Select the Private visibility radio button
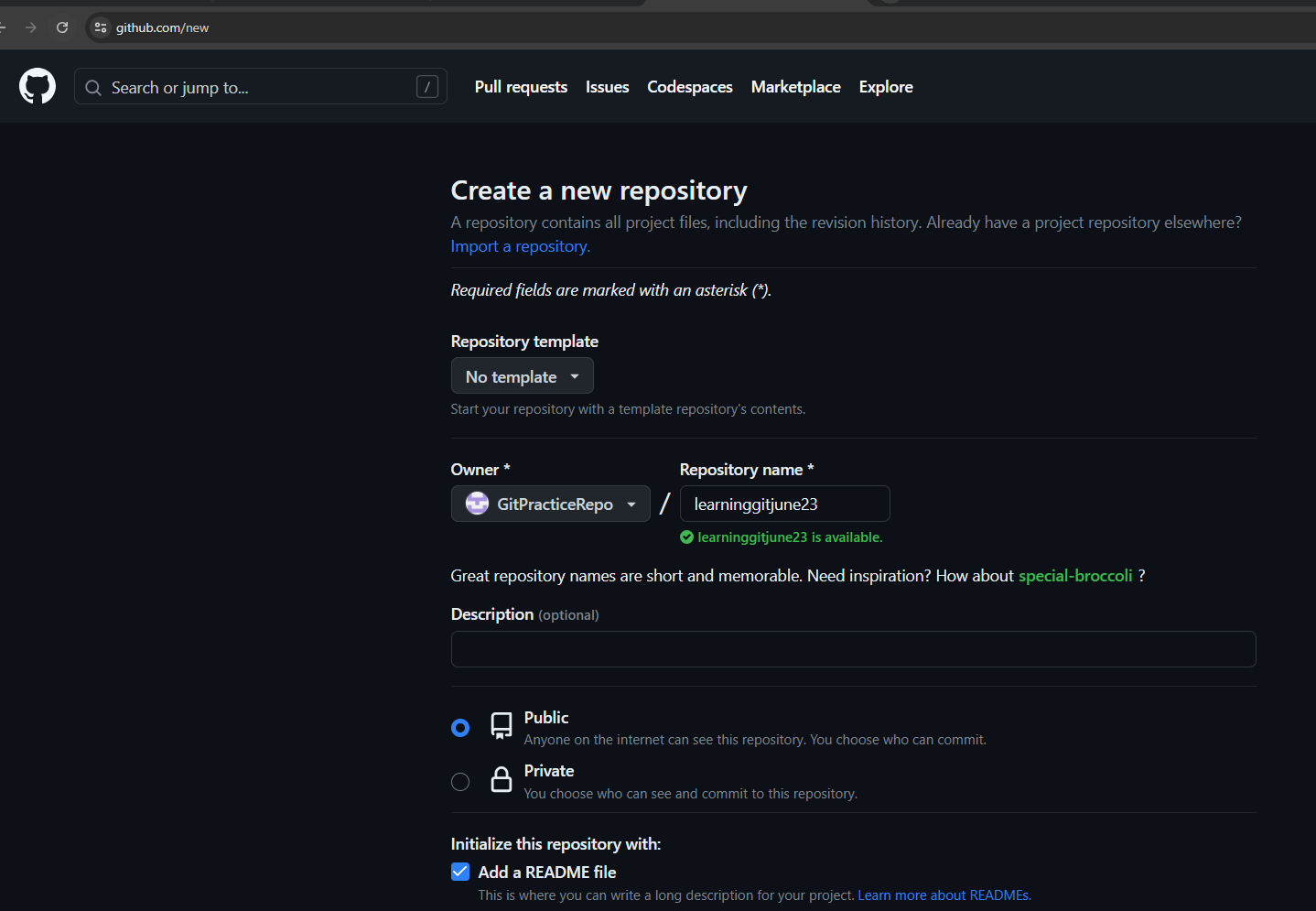 click(460, 782)
